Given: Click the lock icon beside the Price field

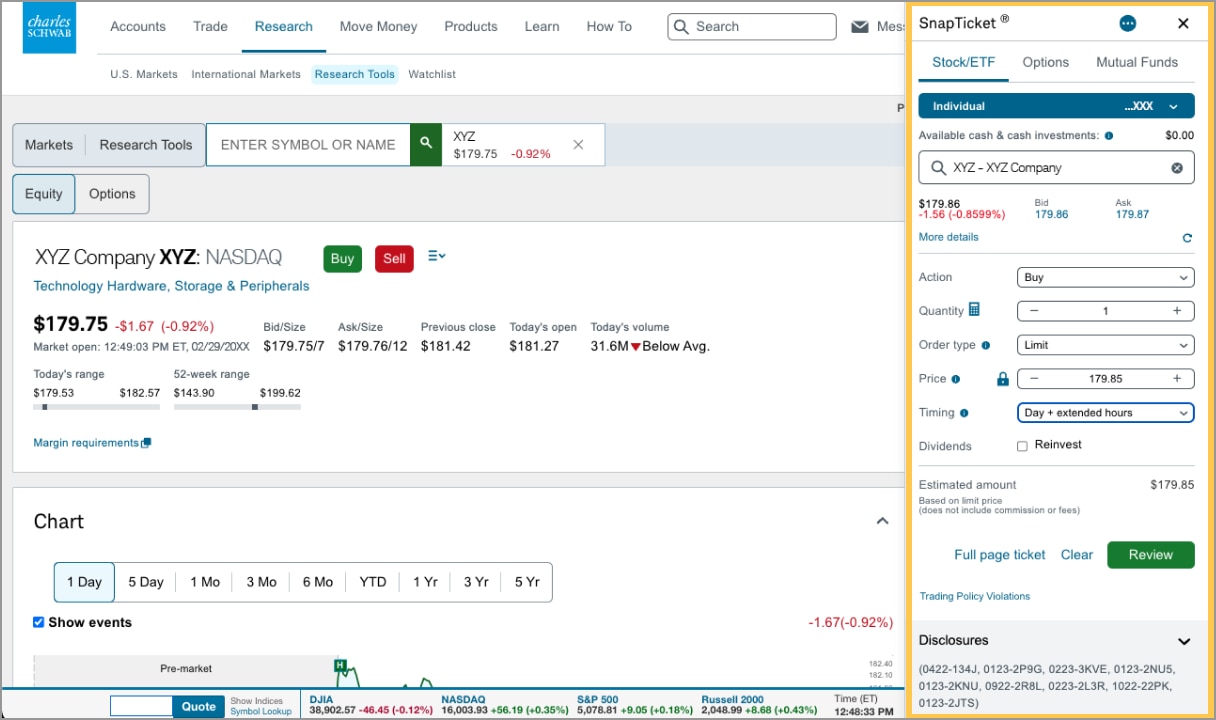Looking at the screenshot, I should coord(1004,378).
